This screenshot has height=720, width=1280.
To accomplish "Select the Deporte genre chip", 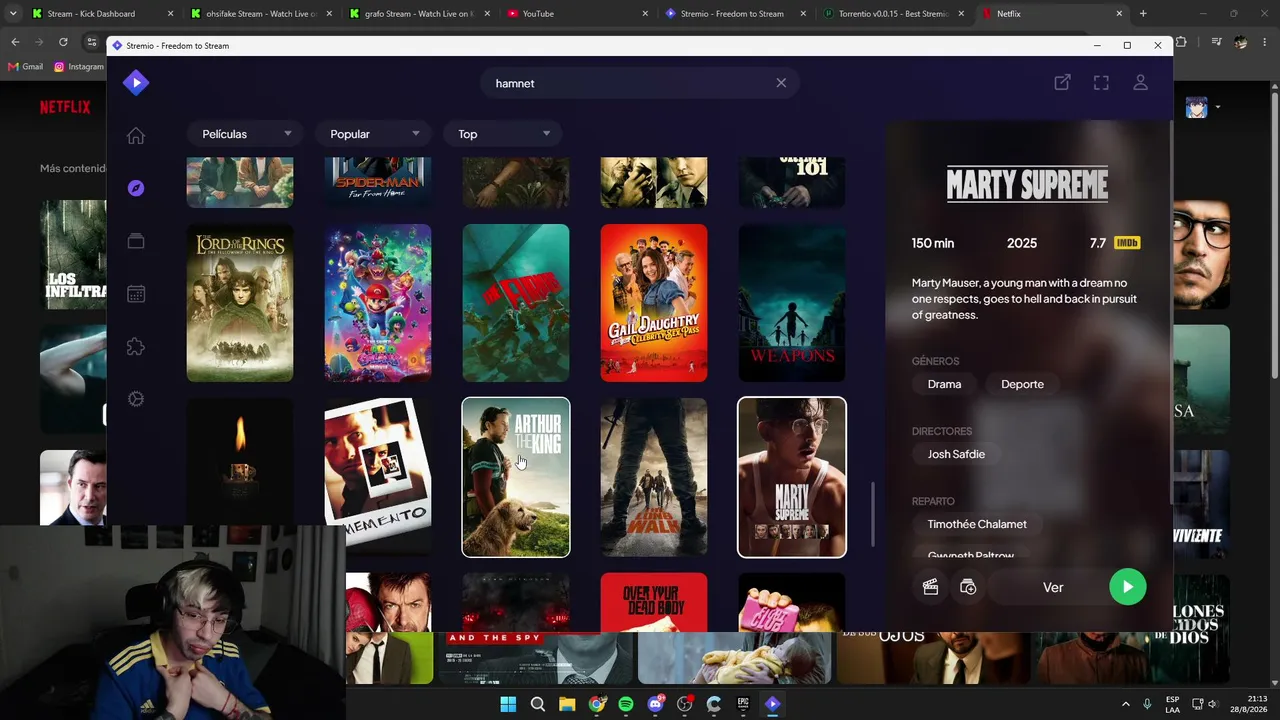I will (1022, 384).
